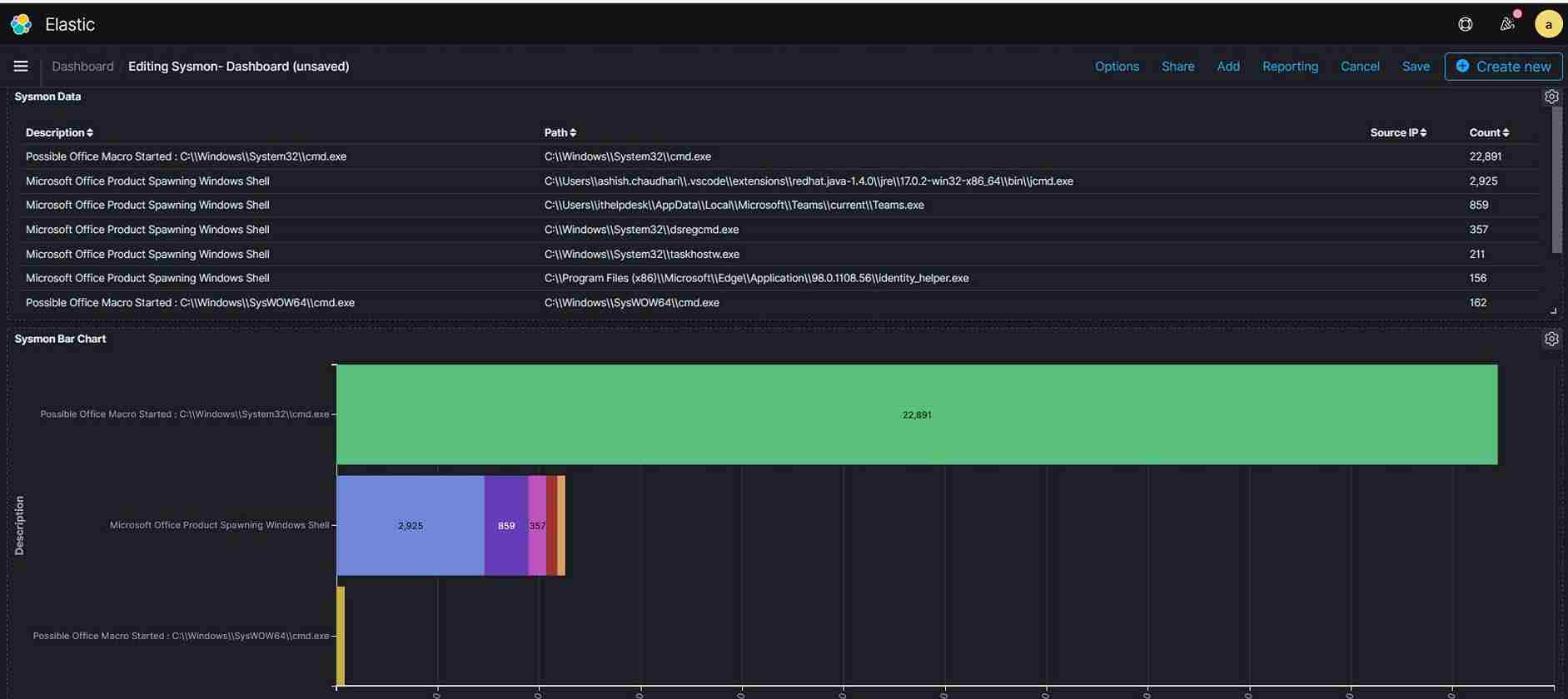Click description in the System32 cmd.exe table row
1568x699 pixels.
pyautogui.click(x=186, y=156)
